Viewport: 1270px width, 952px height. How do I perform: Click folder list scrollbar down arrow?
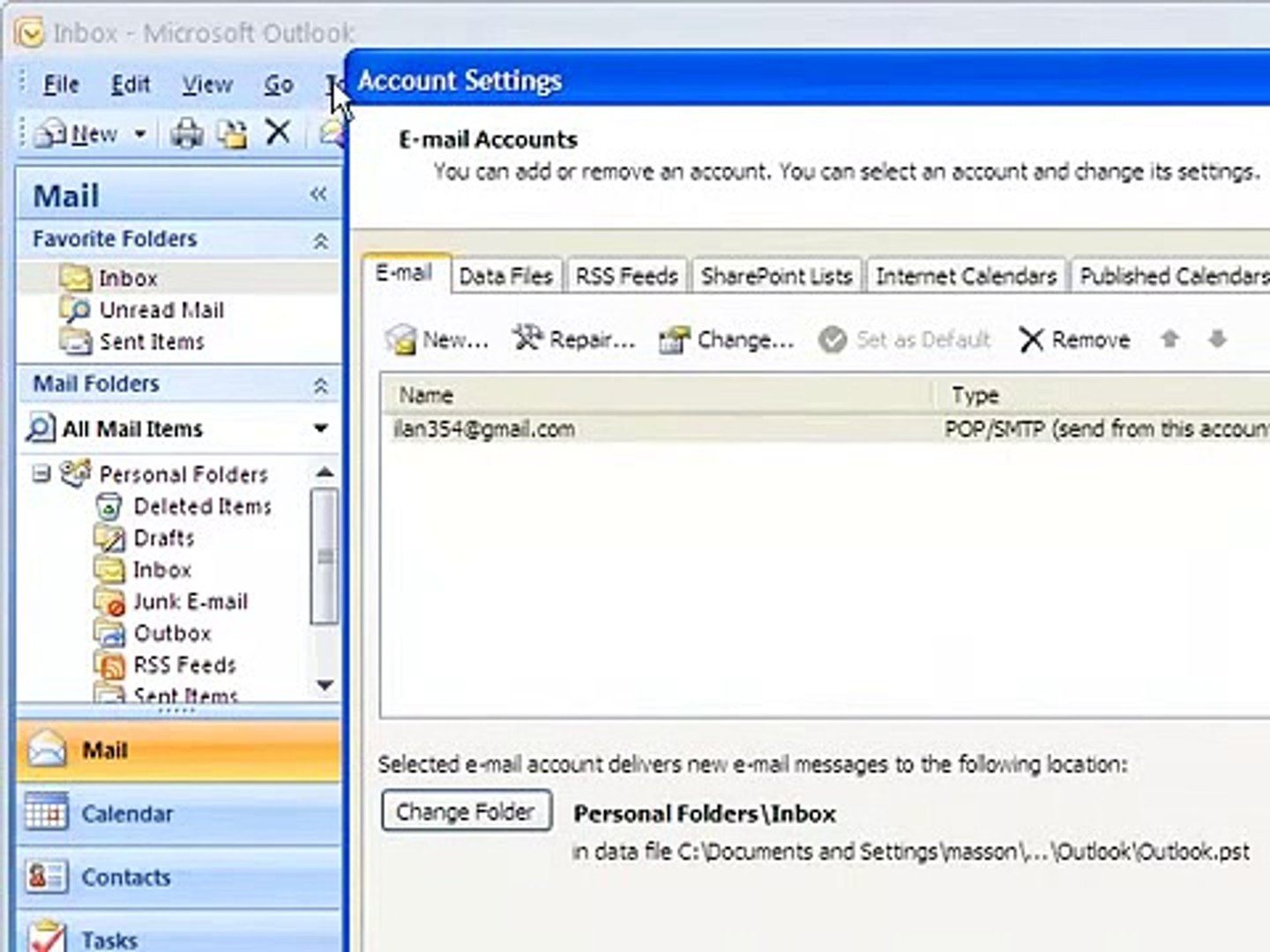325,685
